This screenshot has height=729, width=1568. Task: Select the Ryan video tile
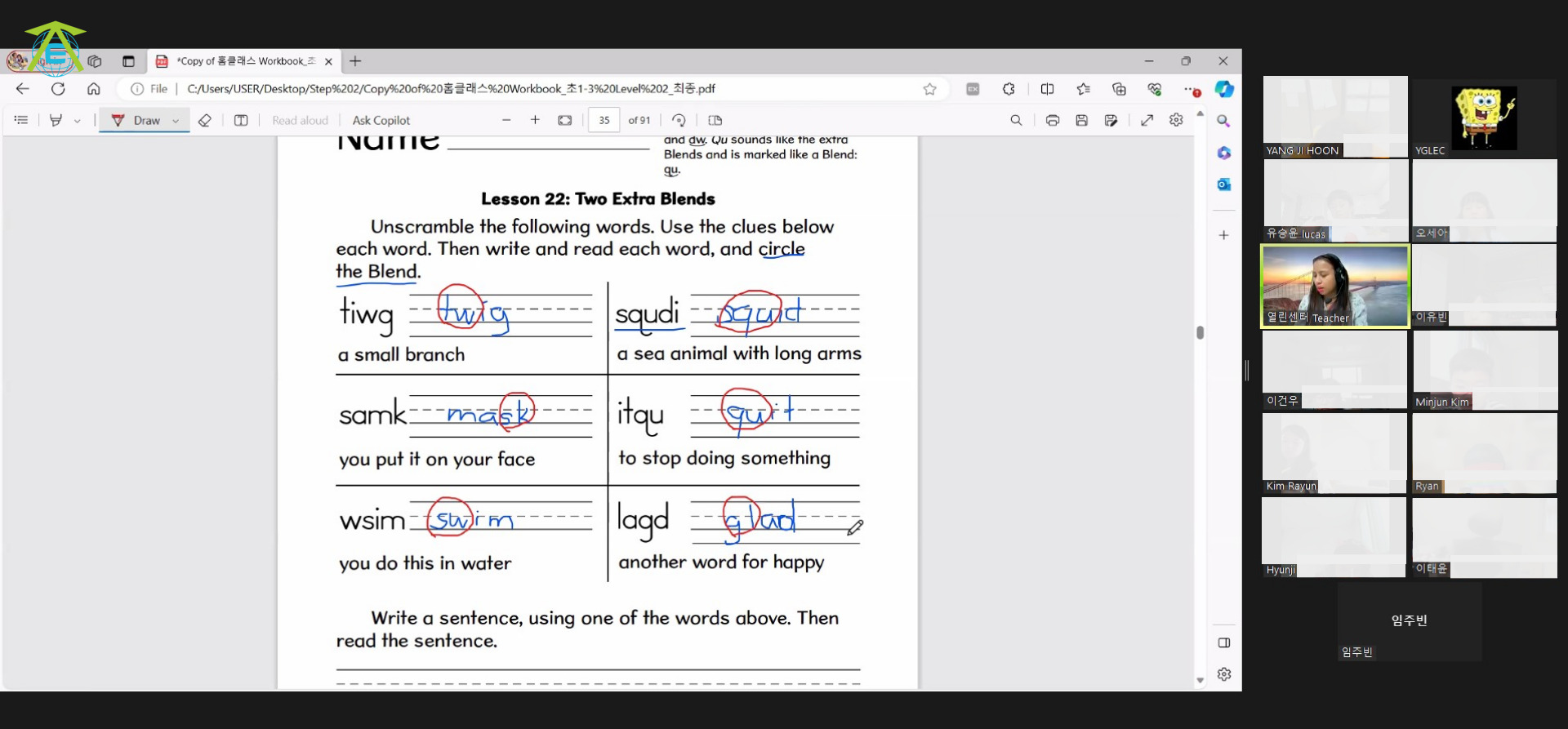(1485, 453)
